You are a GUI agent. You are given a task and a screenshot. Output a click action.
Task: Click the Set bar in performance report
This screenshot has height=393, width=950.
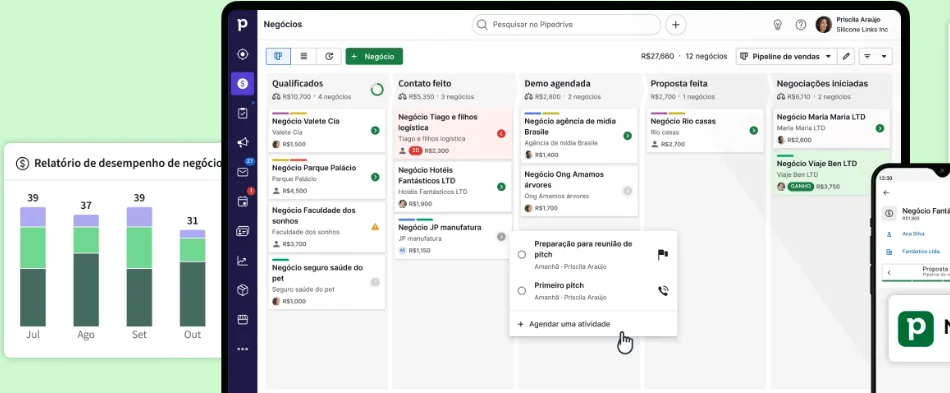click(139, 266)
